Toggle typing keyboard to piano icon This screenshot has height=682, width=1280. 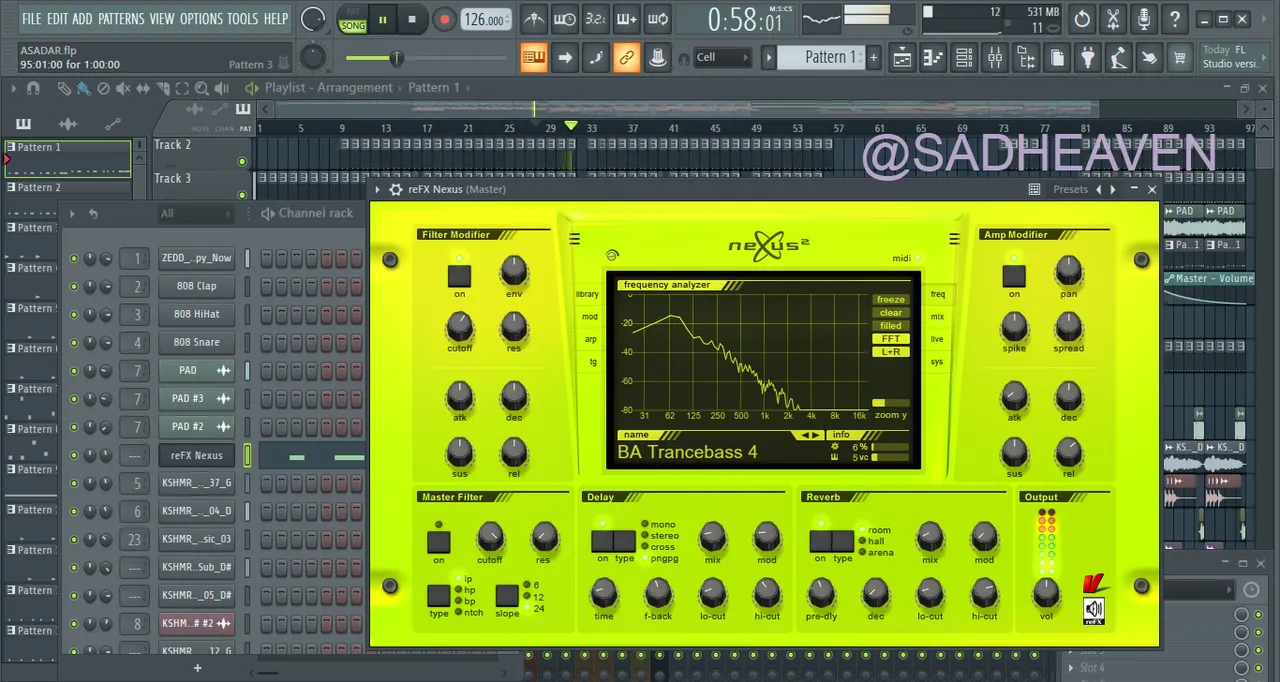pyautogui.click(x=535, y=57)
